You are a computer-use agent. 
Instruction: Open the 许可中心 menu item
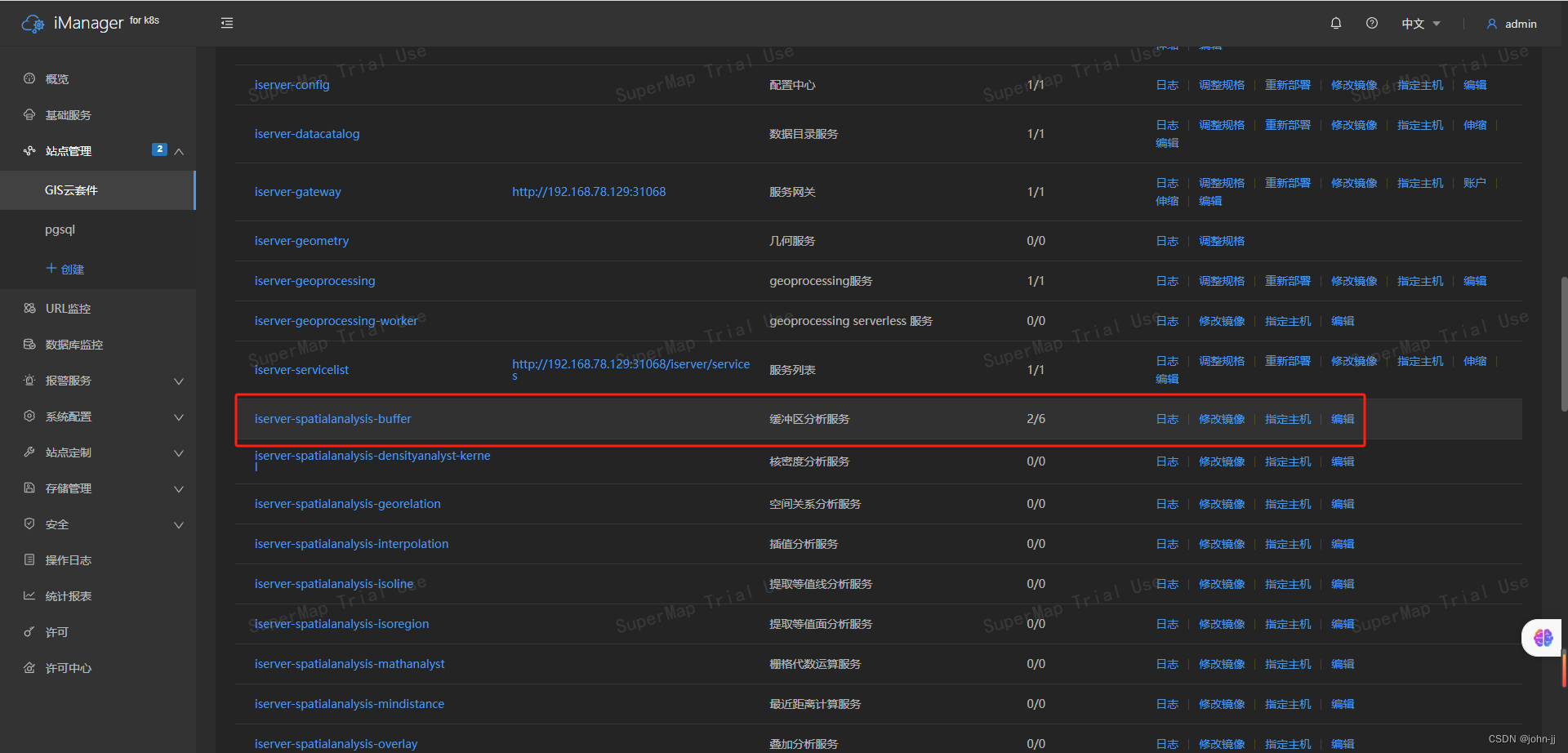pyautogui.click(x=98, y=667)
